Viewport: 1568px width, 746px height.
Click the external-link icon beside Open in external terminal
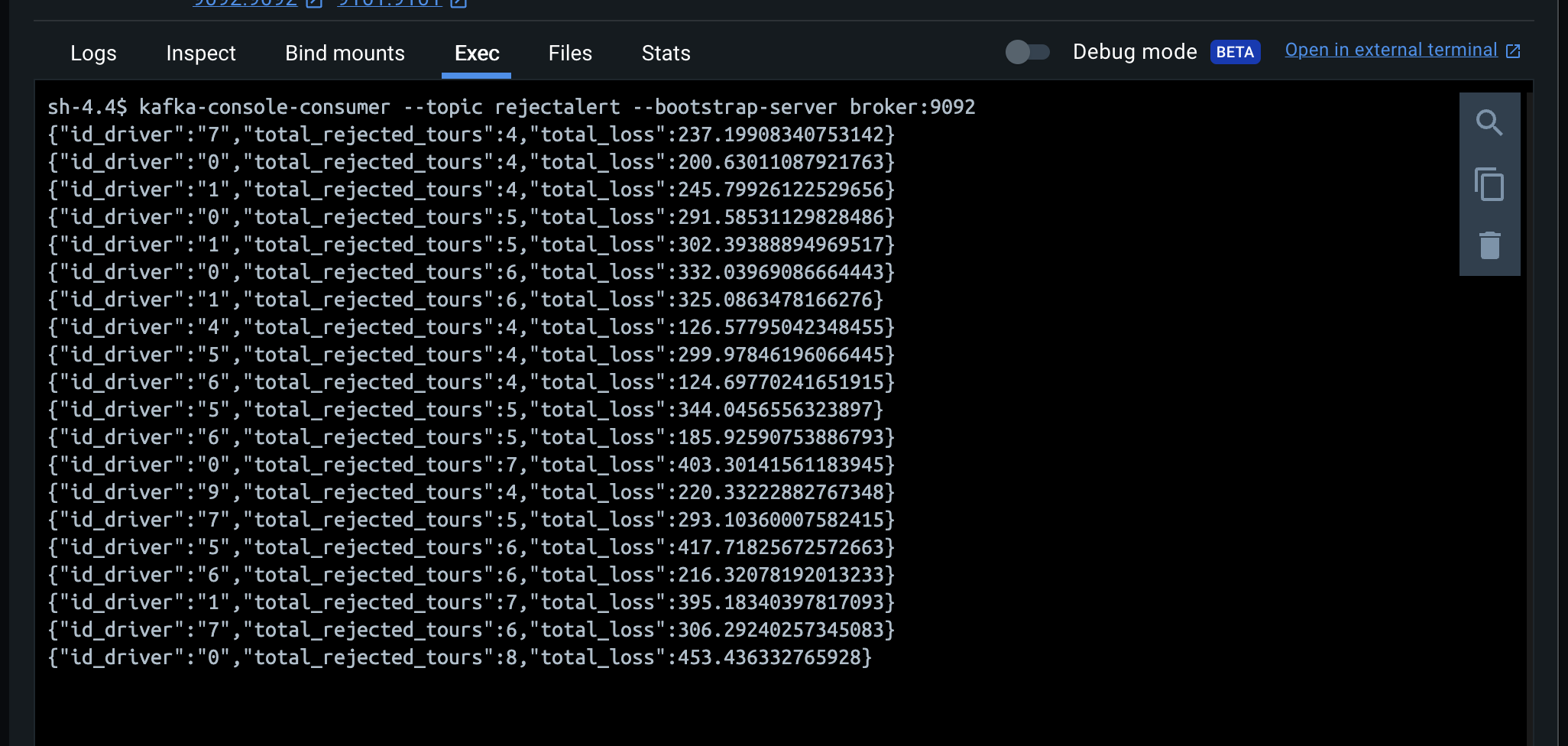tap(1513, 50)
